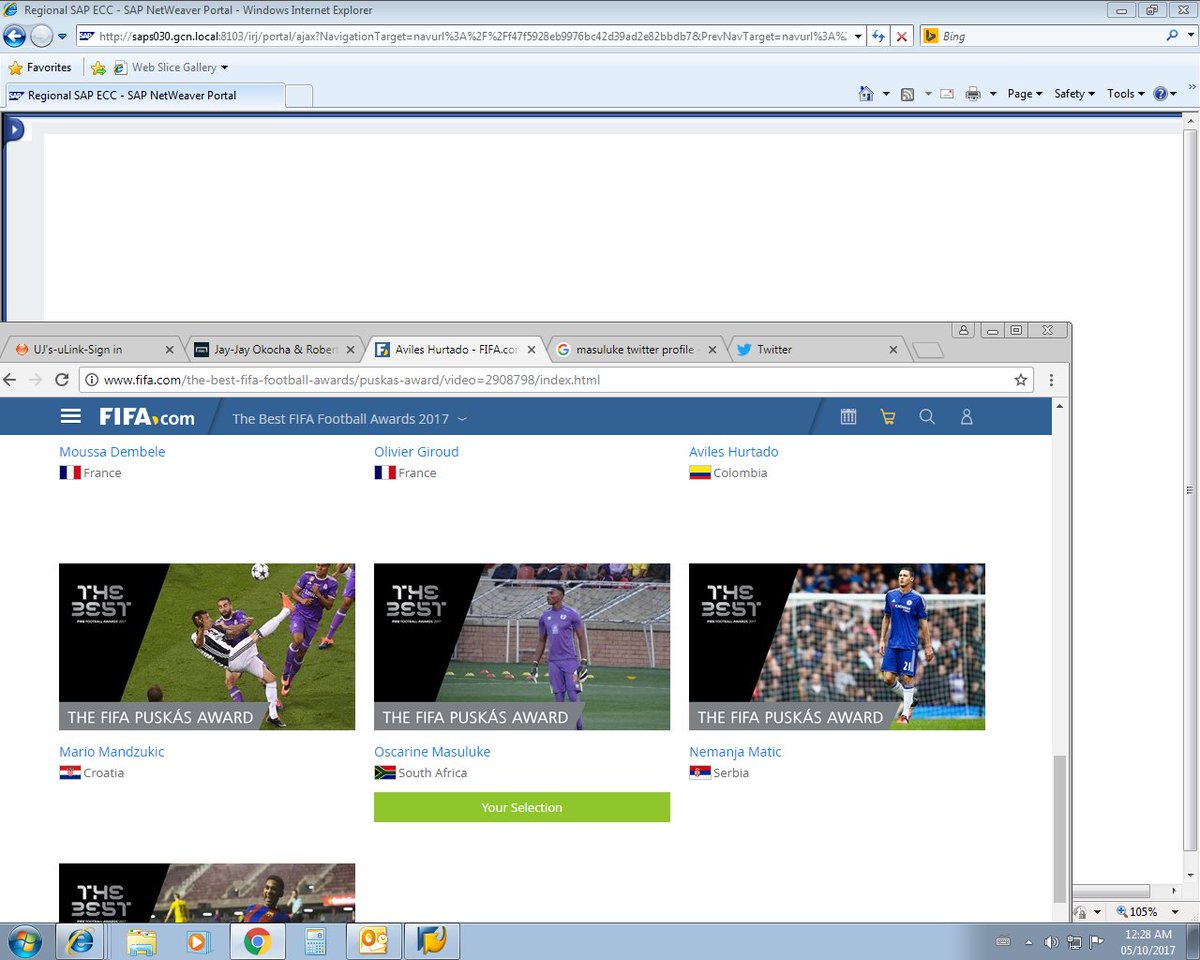Viewport: 1200px width, 960px height.
Task: Open Chrome three-dot menu
Action: [1051, 380]
